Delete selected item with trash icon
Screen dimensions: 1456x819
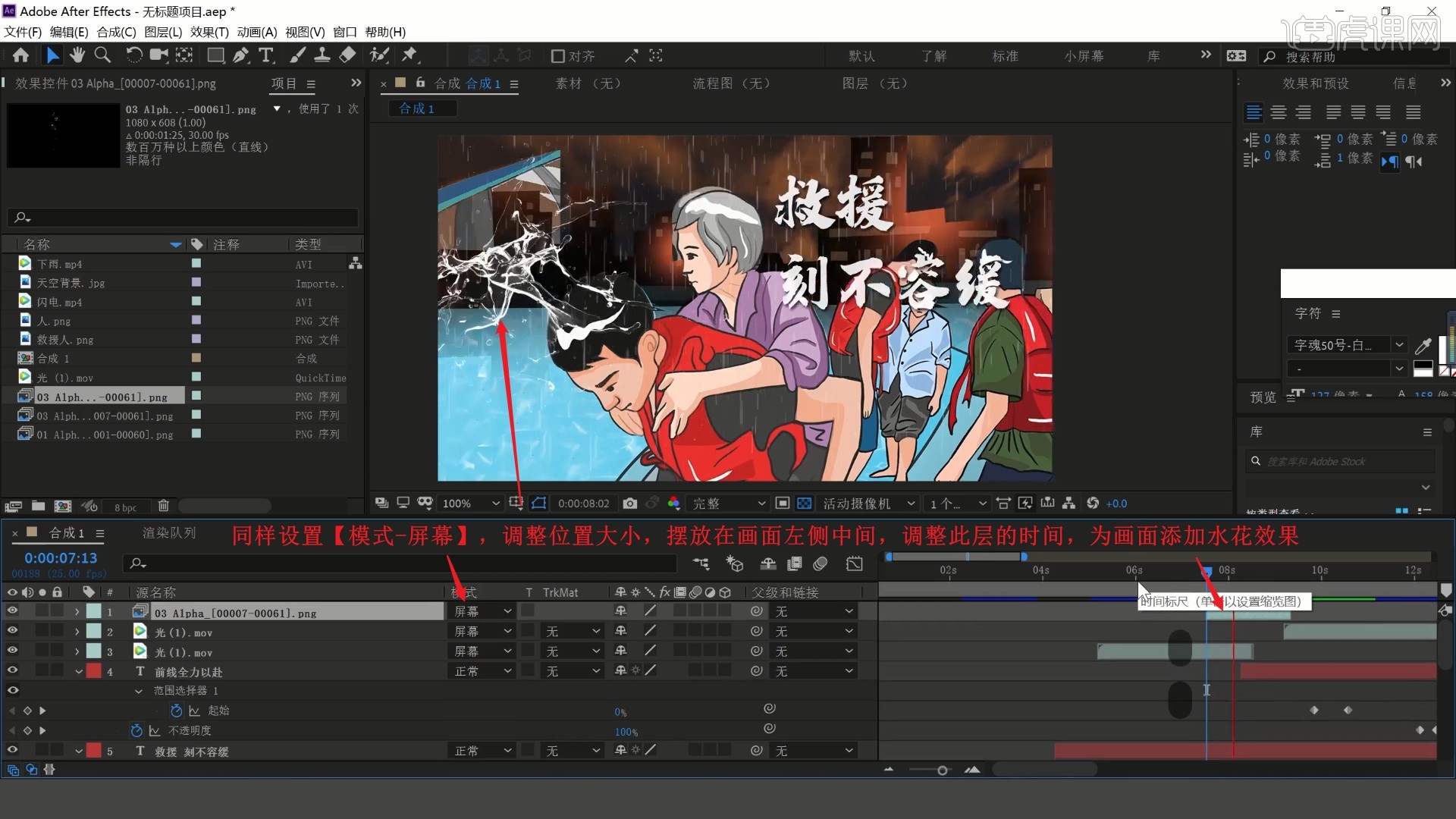click(x=163, y=506)
